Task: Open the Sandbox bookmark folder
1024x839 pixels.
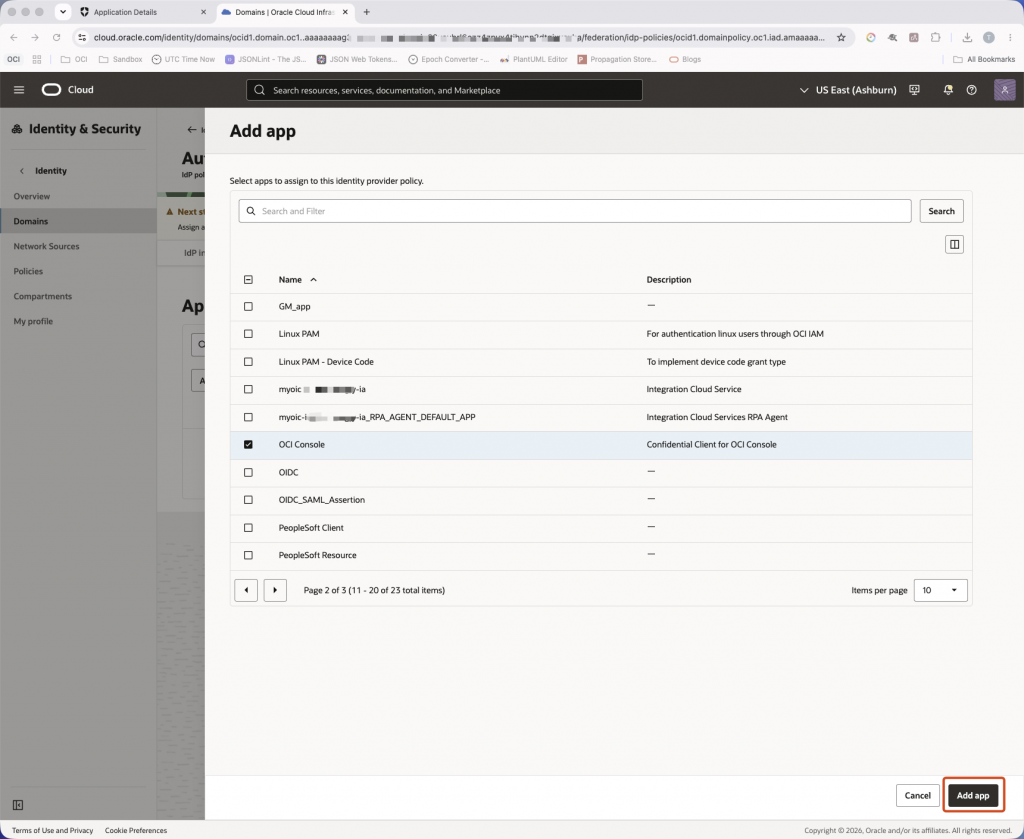Action: coord(120,59)
